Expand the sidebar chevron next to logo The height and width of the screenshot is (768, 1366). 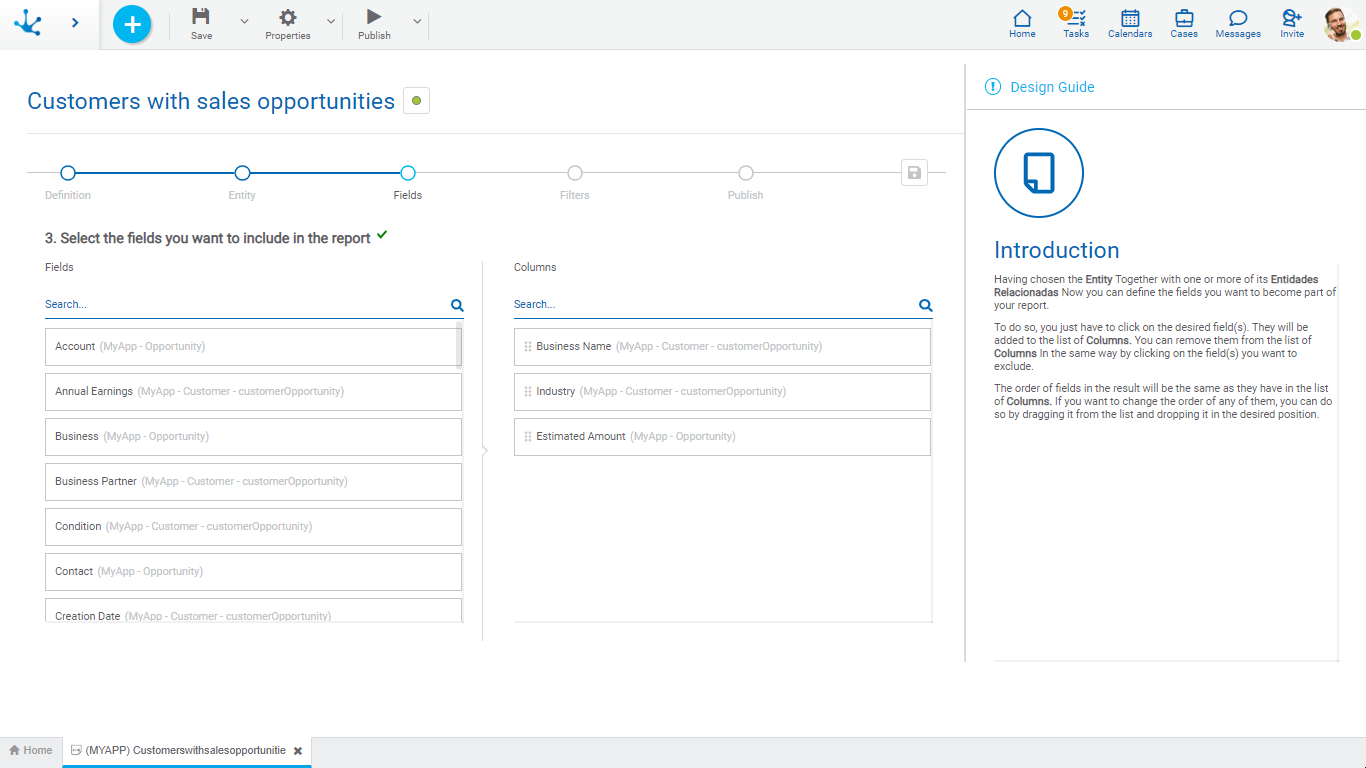(x=75, y=22)
